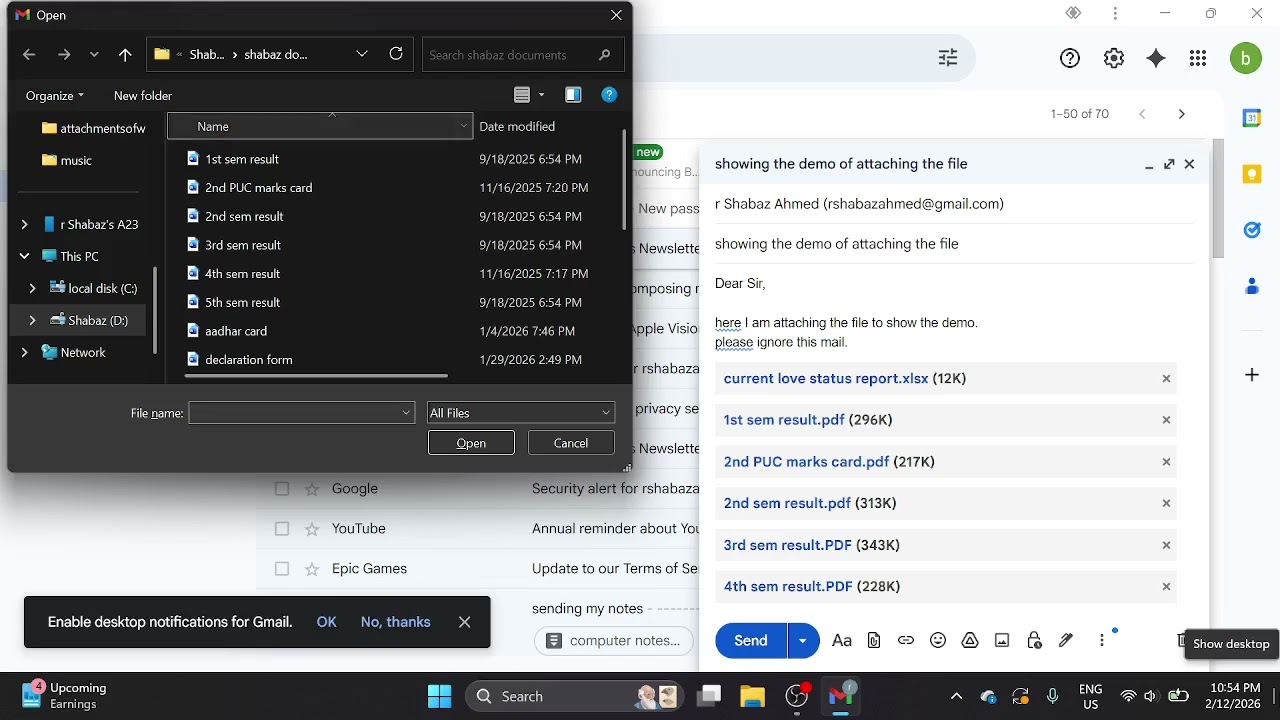This screenshot has width=1280, height=720.
Task: Select the Google email checkbox
Action: [282, 489]
